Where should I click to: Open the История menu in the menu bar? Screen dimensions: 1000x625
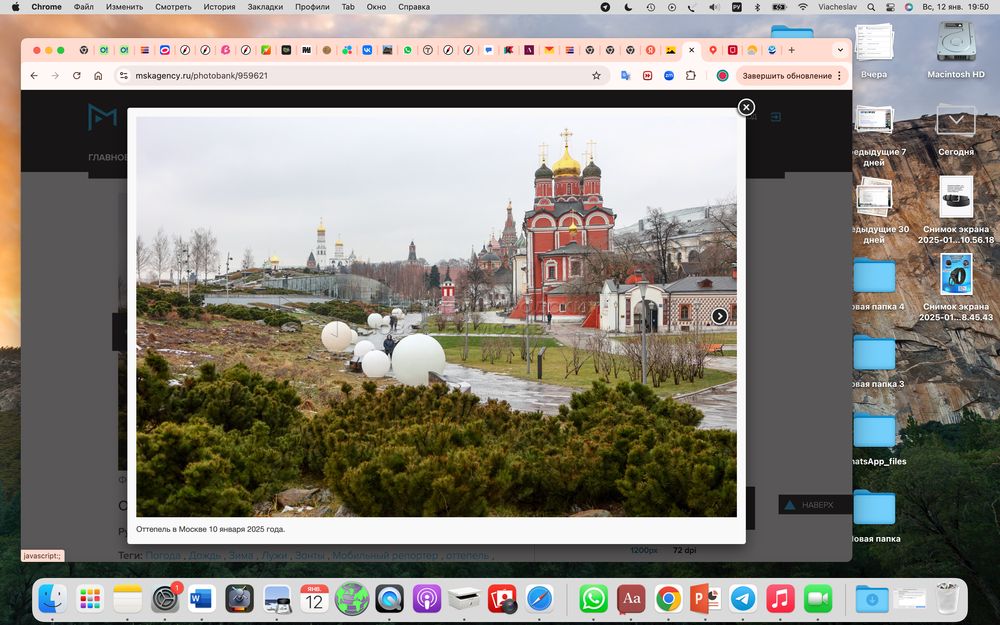[219, 7]
